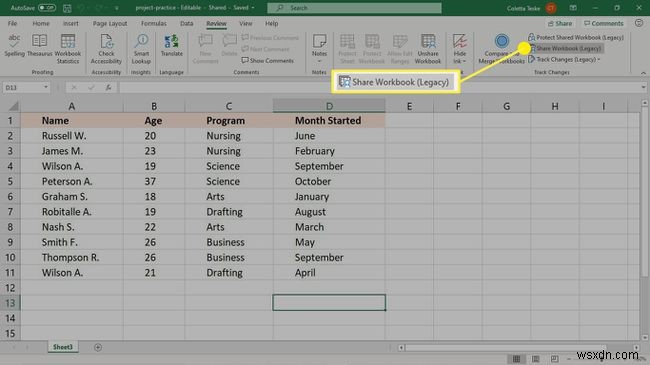Toggle AutoSave switch
Image resolution: width=650 pixels, height=365 pixels.
(47, 7)
